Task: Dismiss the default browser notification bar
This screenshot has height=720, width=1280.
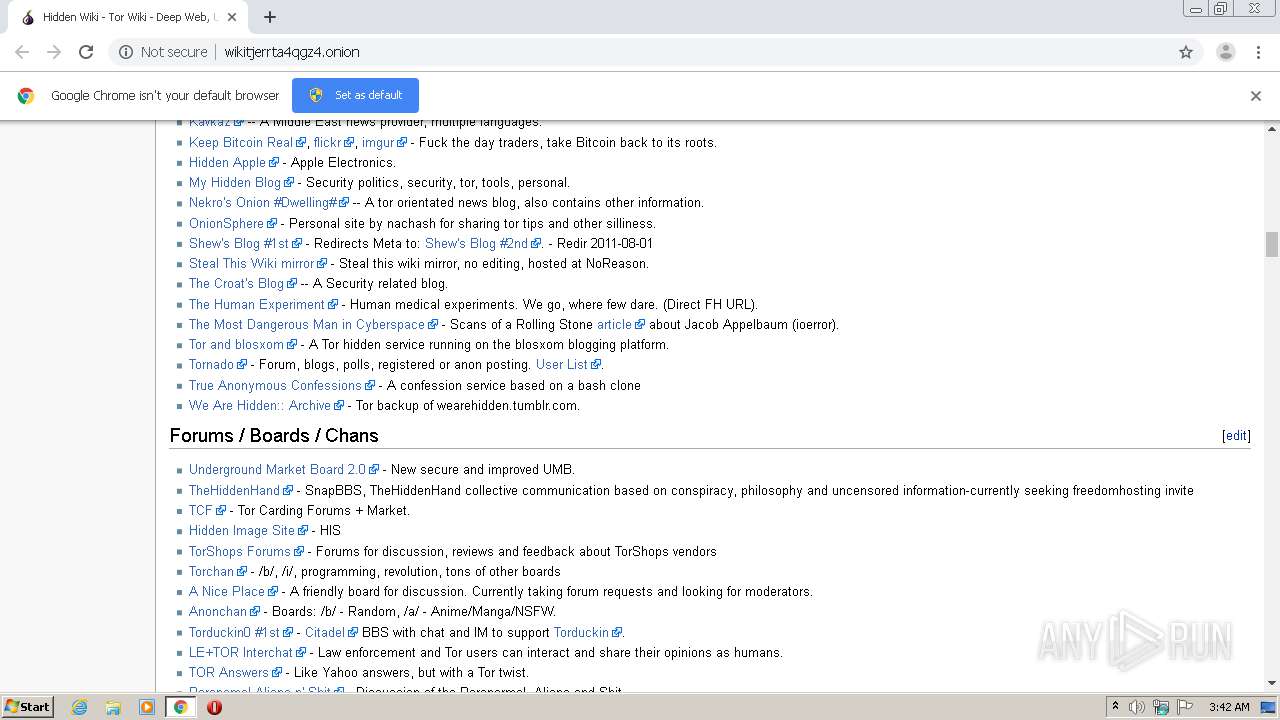Action: click(1256, 96)
